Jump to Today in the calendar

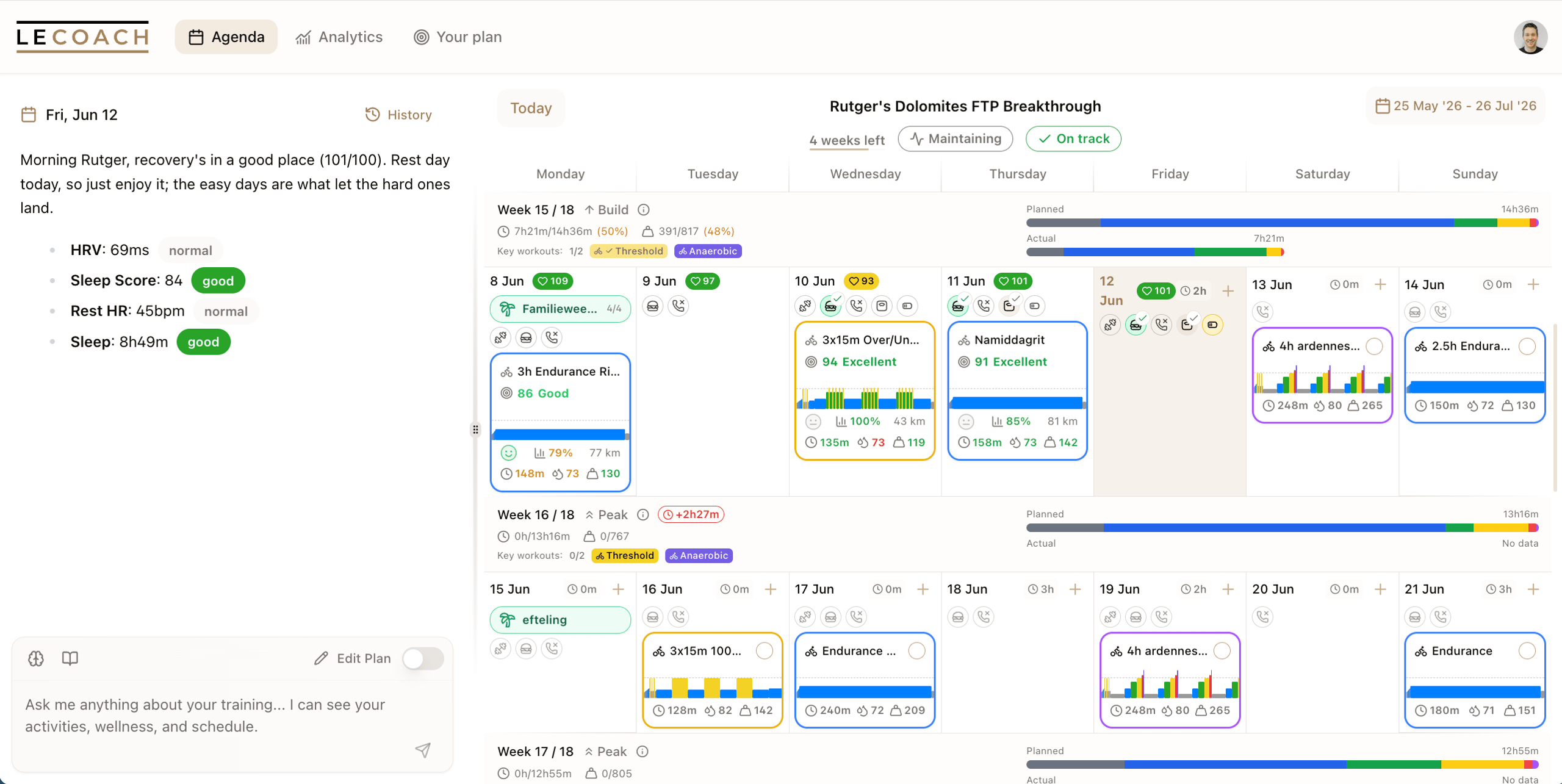point(531,108)
